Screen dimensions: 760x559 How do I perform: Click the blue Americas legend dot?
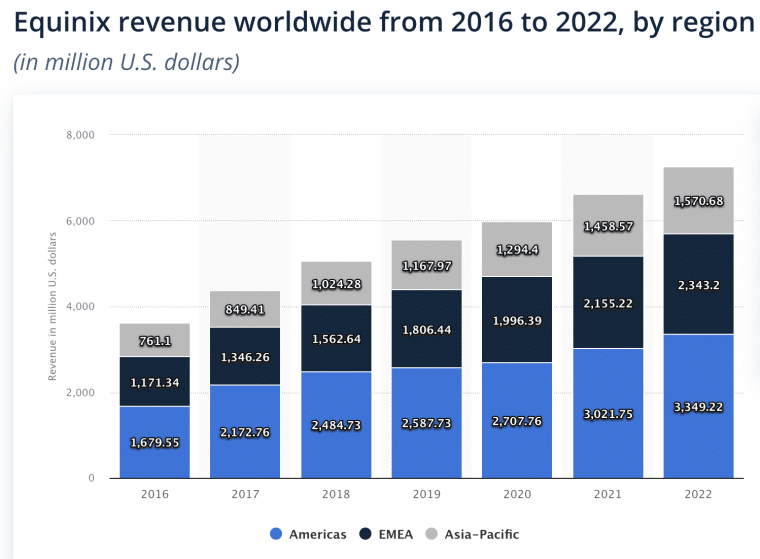(x=276, y=534)
